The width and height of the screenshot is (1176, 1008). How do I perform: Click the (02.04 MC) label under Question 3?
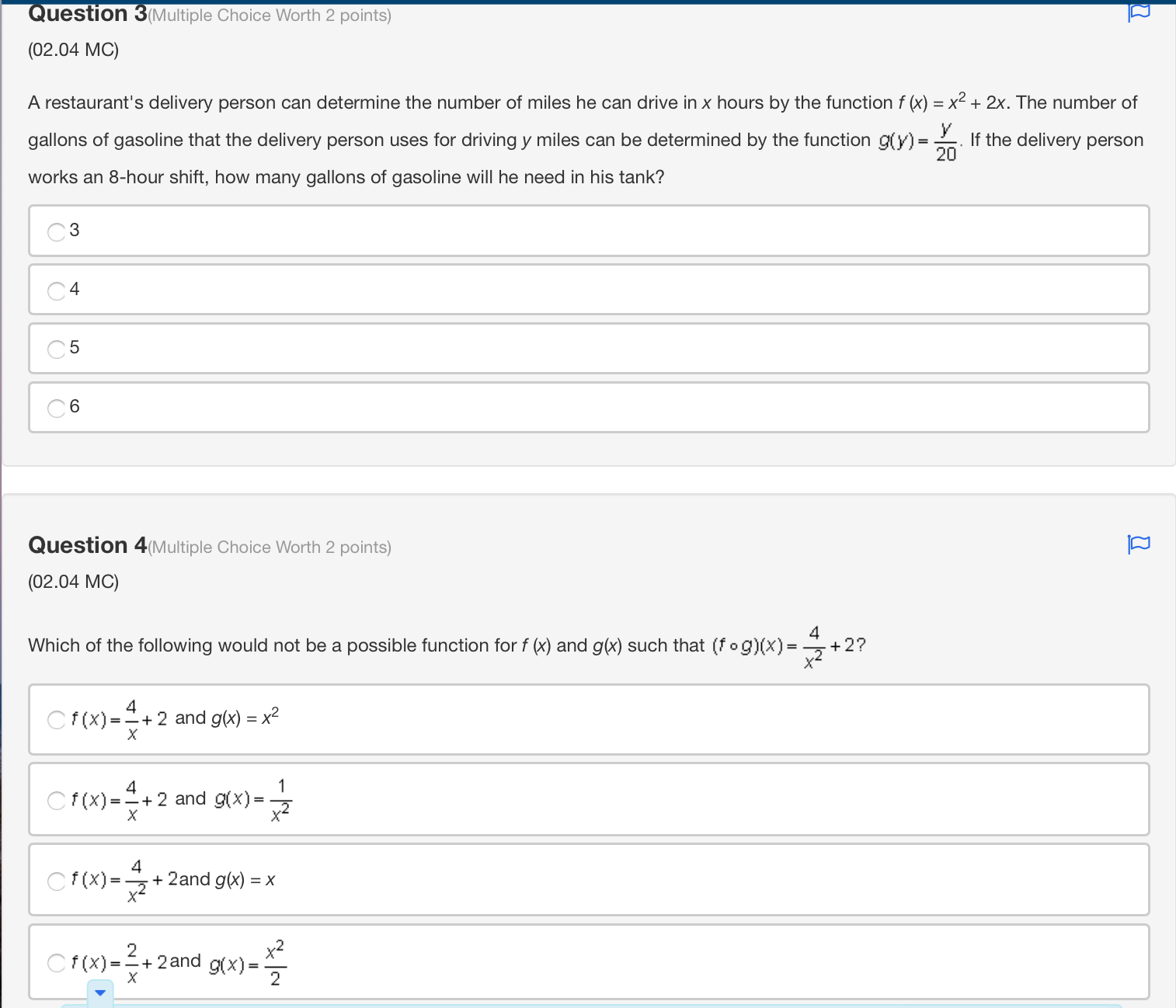pyautogui.click(x=73, y=49)
